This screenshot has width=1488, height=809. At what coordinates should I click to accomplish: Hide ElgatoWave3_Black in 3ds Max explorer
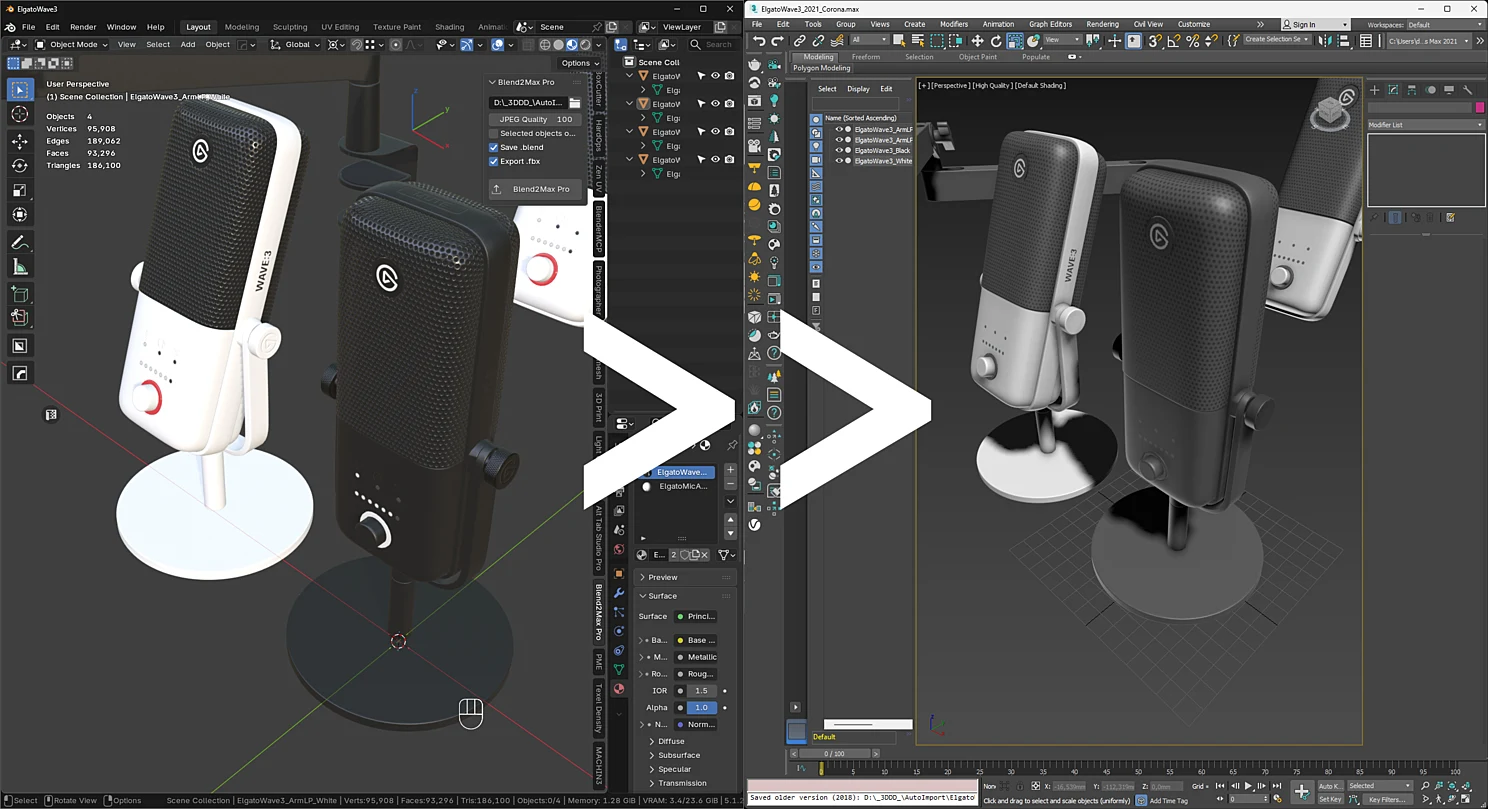[x=839, y=150]
